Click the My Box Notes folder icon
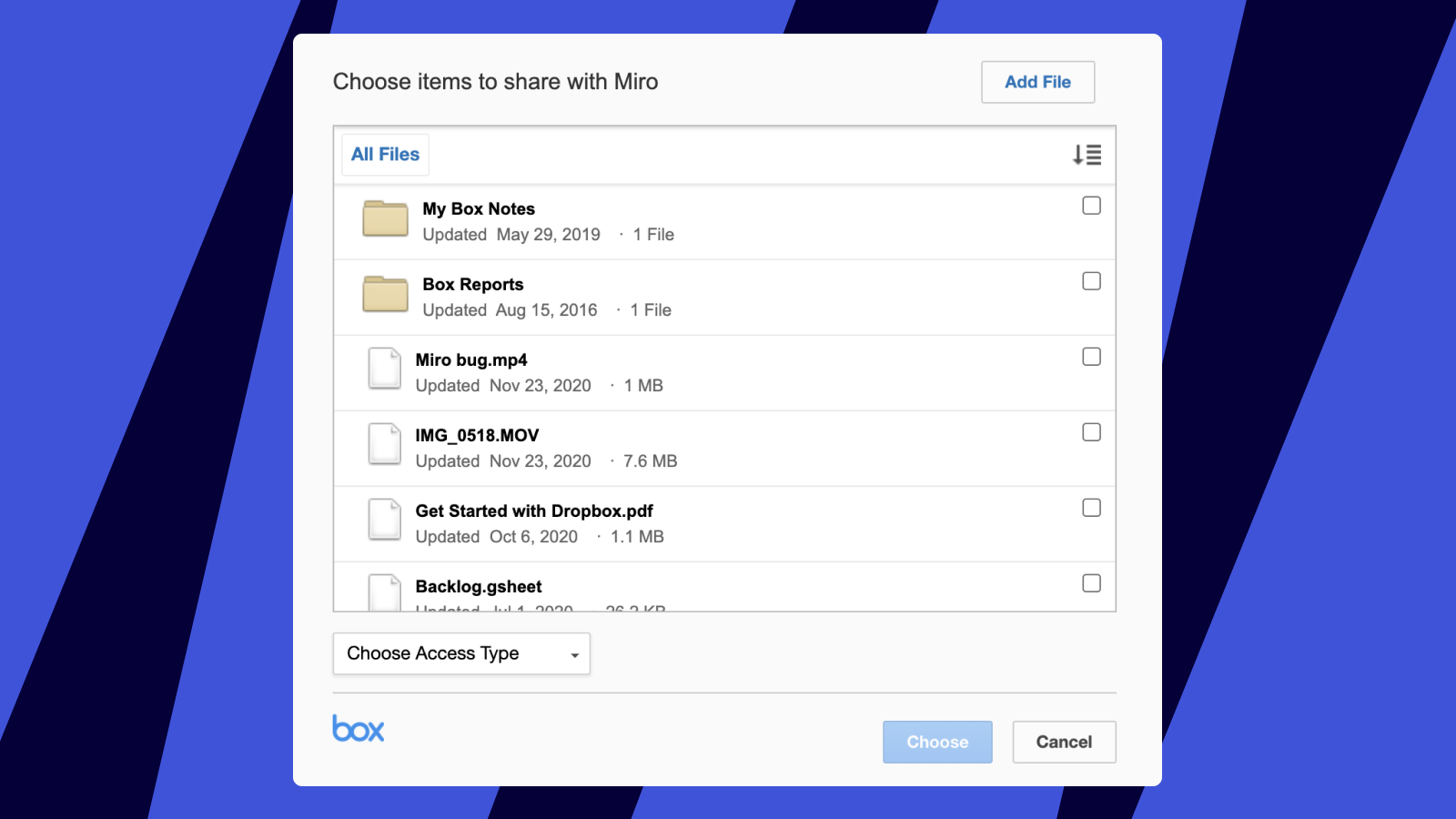Viewport: 1456px width, 819px height. pos(385,218)
